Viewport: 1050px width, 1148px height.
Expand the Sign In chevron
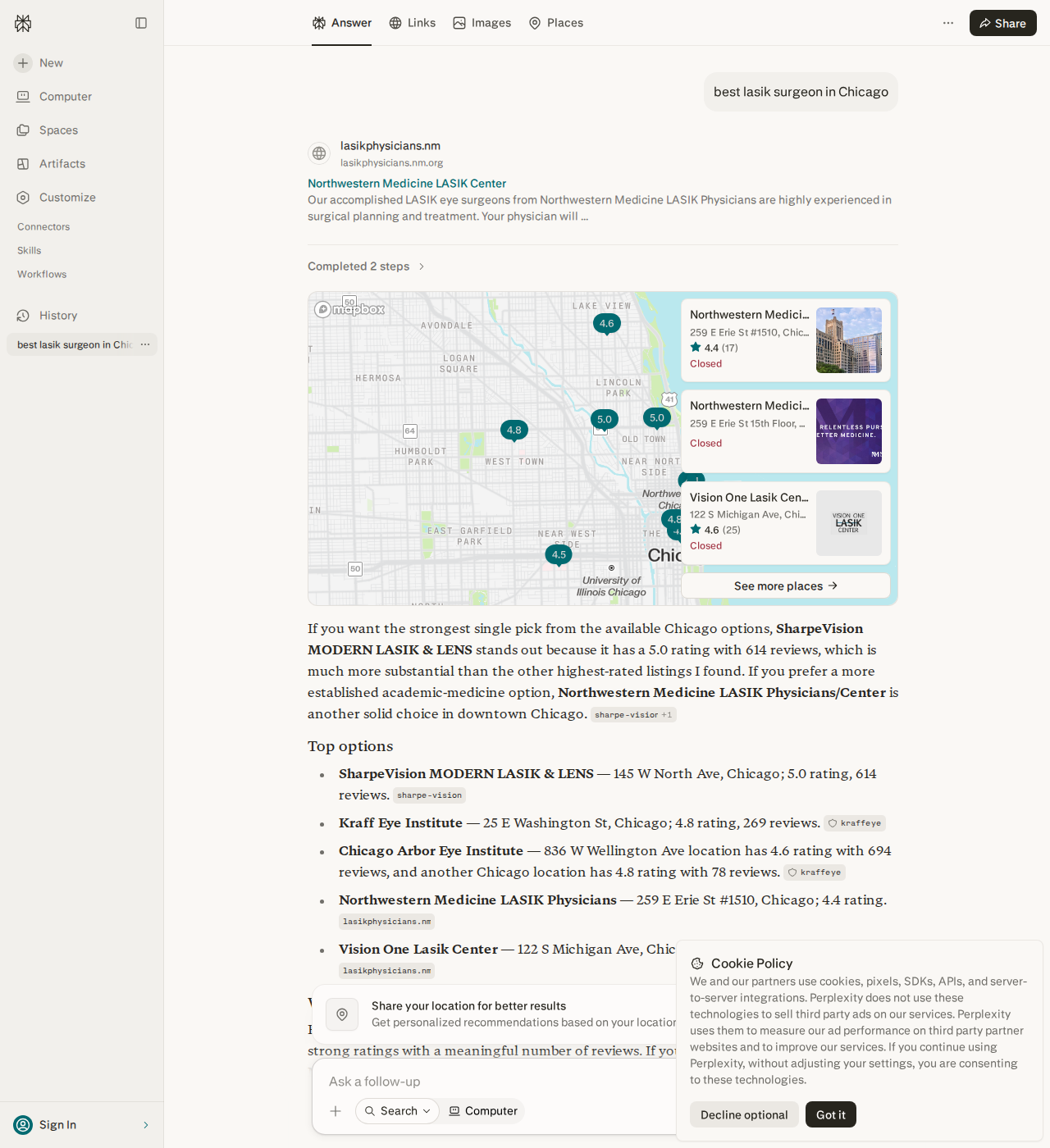[x=146, y=1125]
